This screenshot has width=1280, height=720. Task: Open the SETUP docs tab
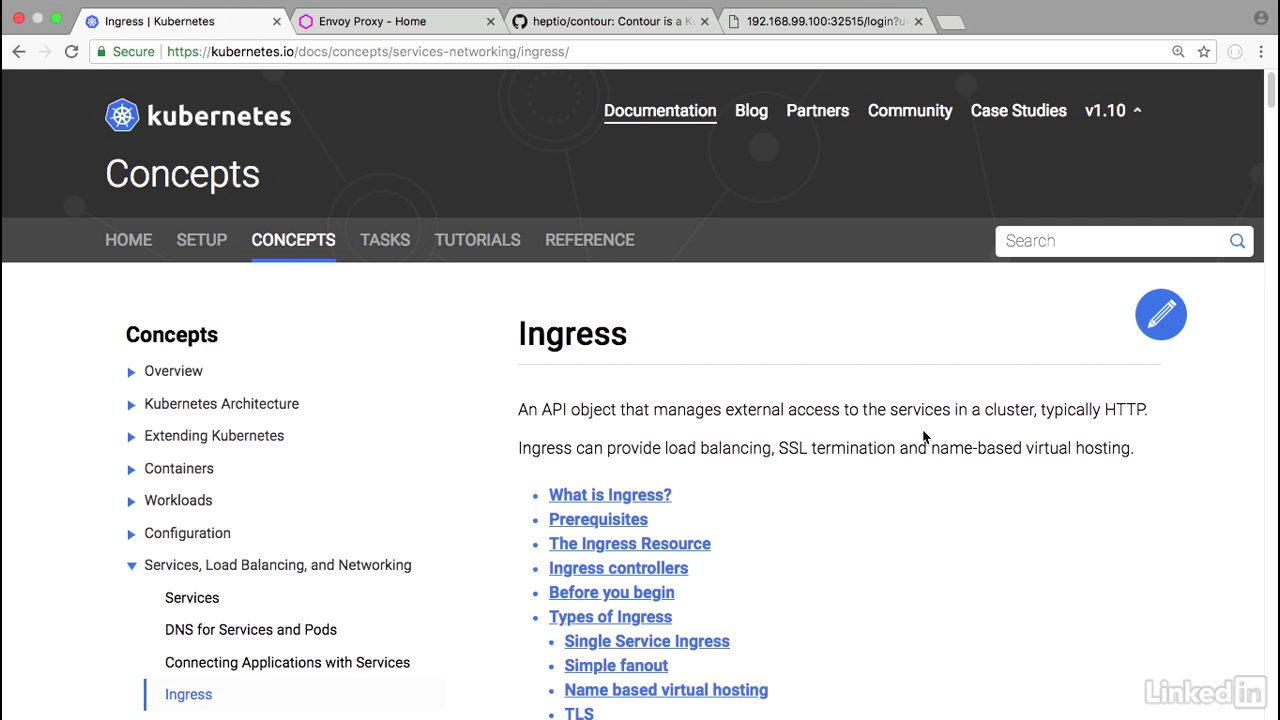tap(202, 240)
